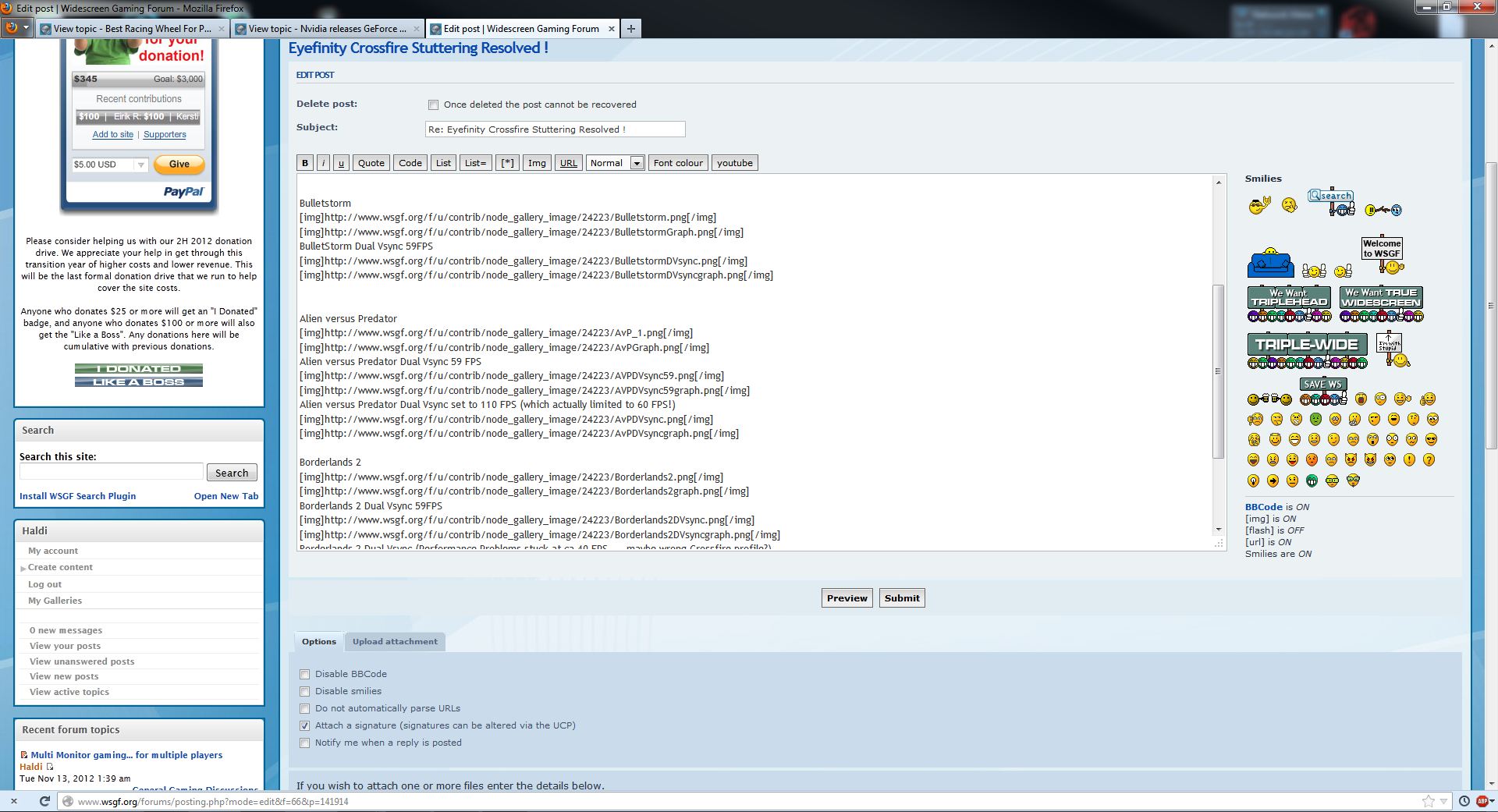Check Do not automatically parse URLs
The image size is (1498, 812).
(305, 708)
